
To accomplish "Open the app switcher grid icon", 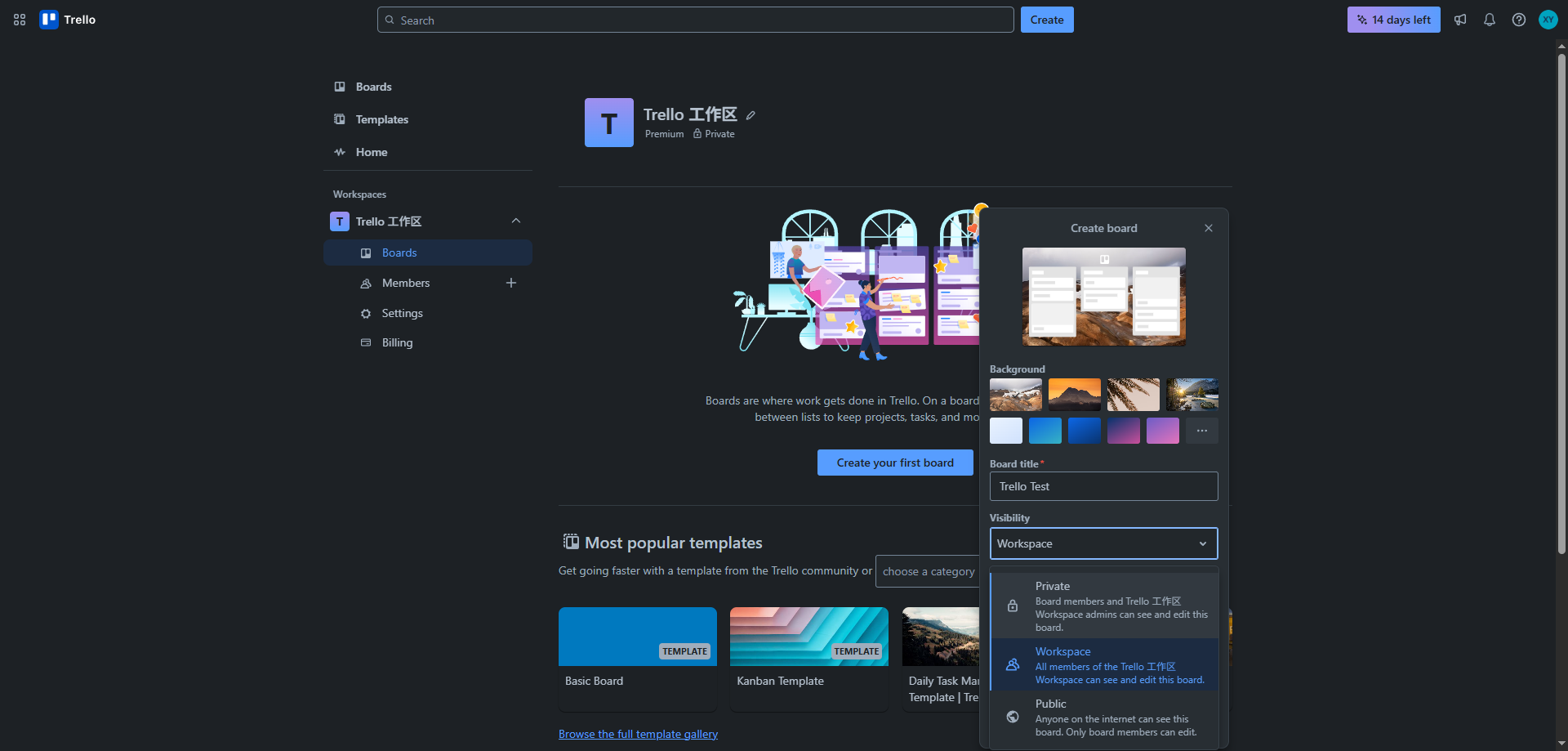I will 20,20.
